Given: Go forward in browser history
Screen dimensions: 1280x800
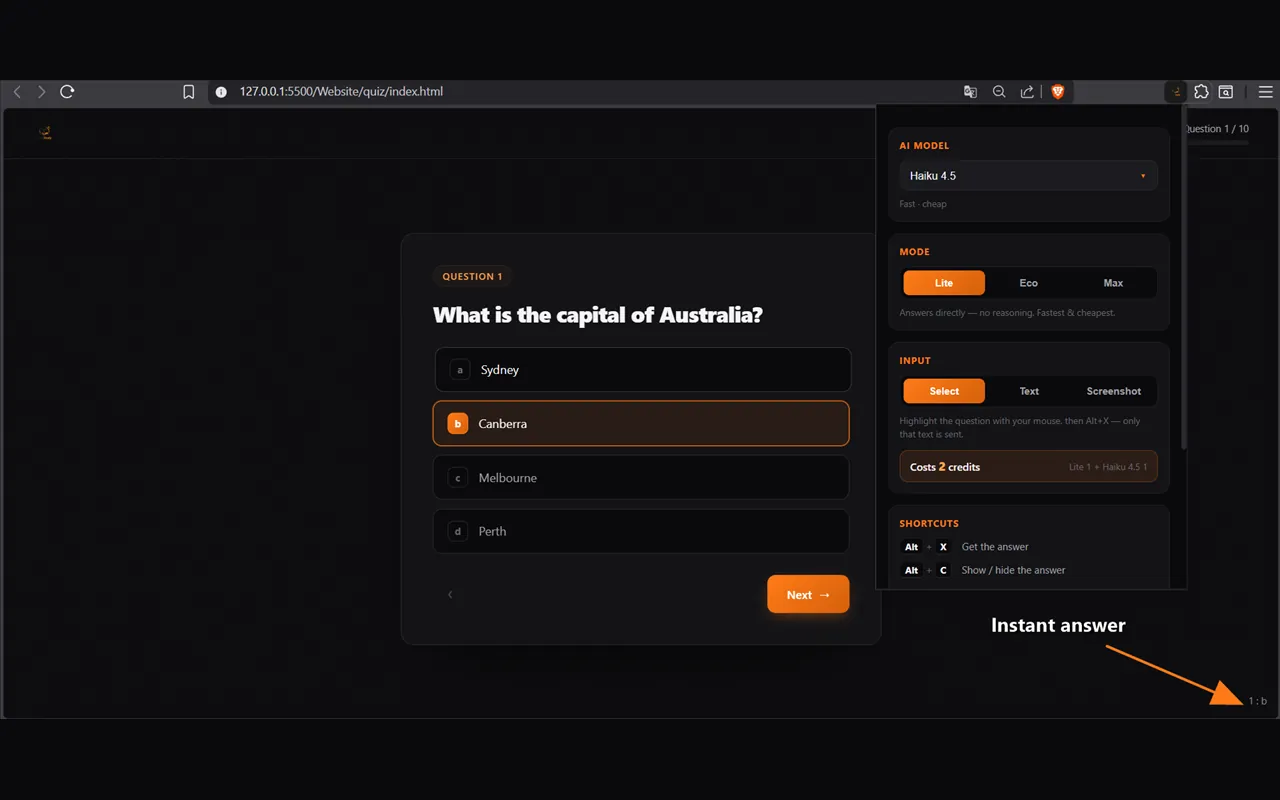Looking at the screenshot, I should [41, 92].
